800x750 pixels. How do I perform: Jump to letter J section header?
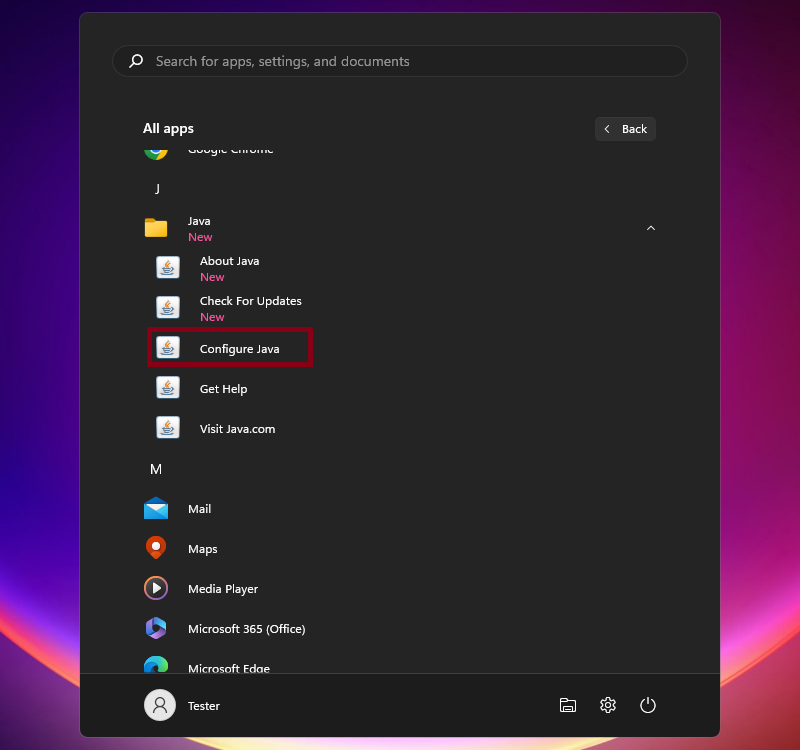[x=157, y=189]
